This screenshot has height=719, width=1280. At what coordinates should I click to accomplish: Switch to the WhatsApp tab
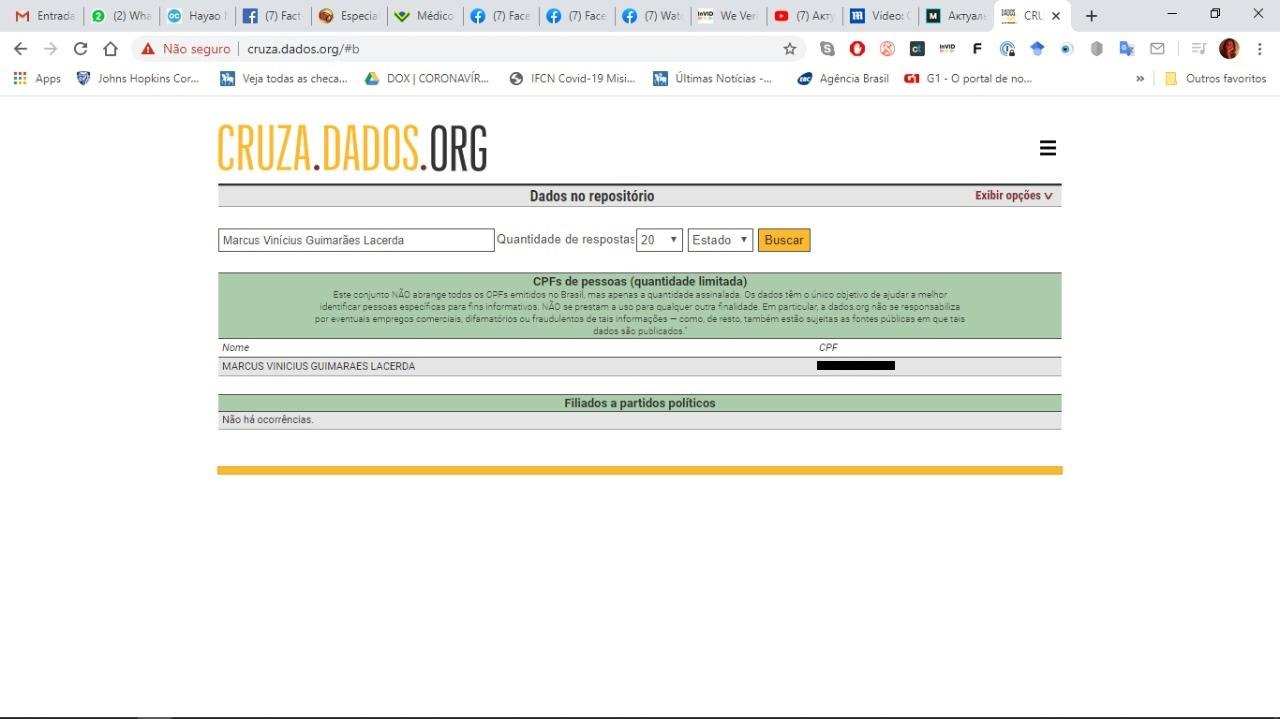pyautogui.click(x=121, y=16)
